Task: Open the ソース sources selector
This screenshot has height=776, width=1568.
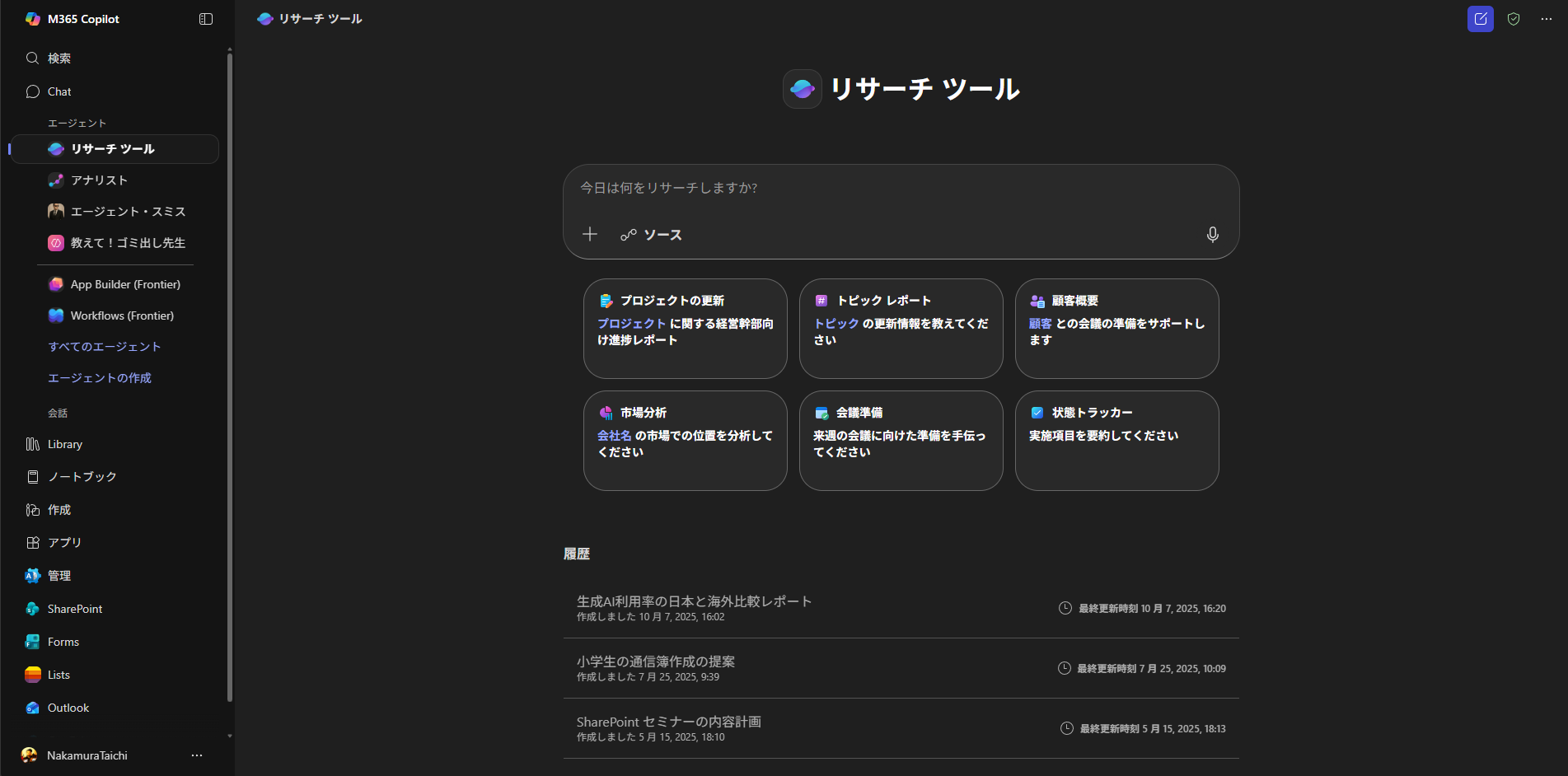Action: tap(652, 235)
